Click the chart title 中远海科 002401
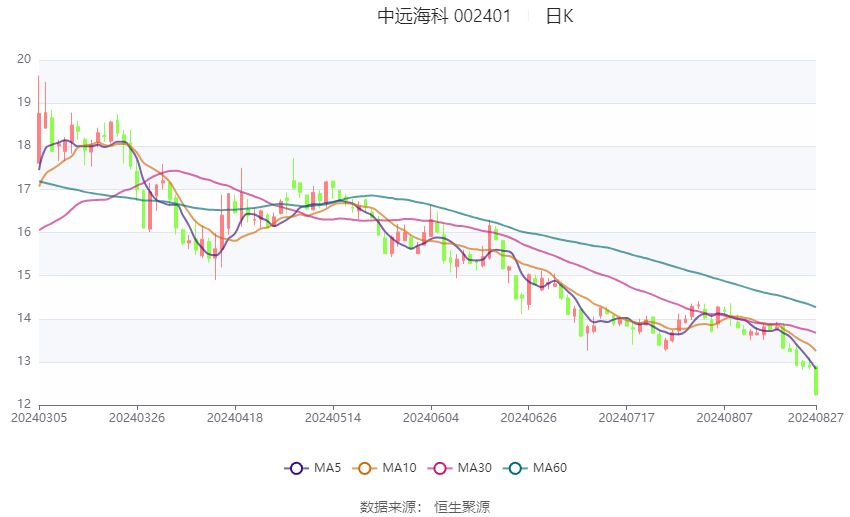This screenshot has width=850, height=517. click(444, 16)
